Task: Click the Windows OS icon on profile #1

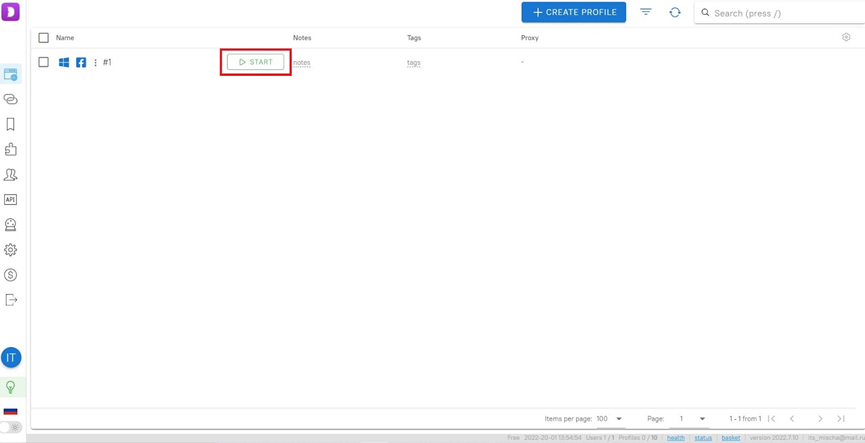Action: [64, 62]
